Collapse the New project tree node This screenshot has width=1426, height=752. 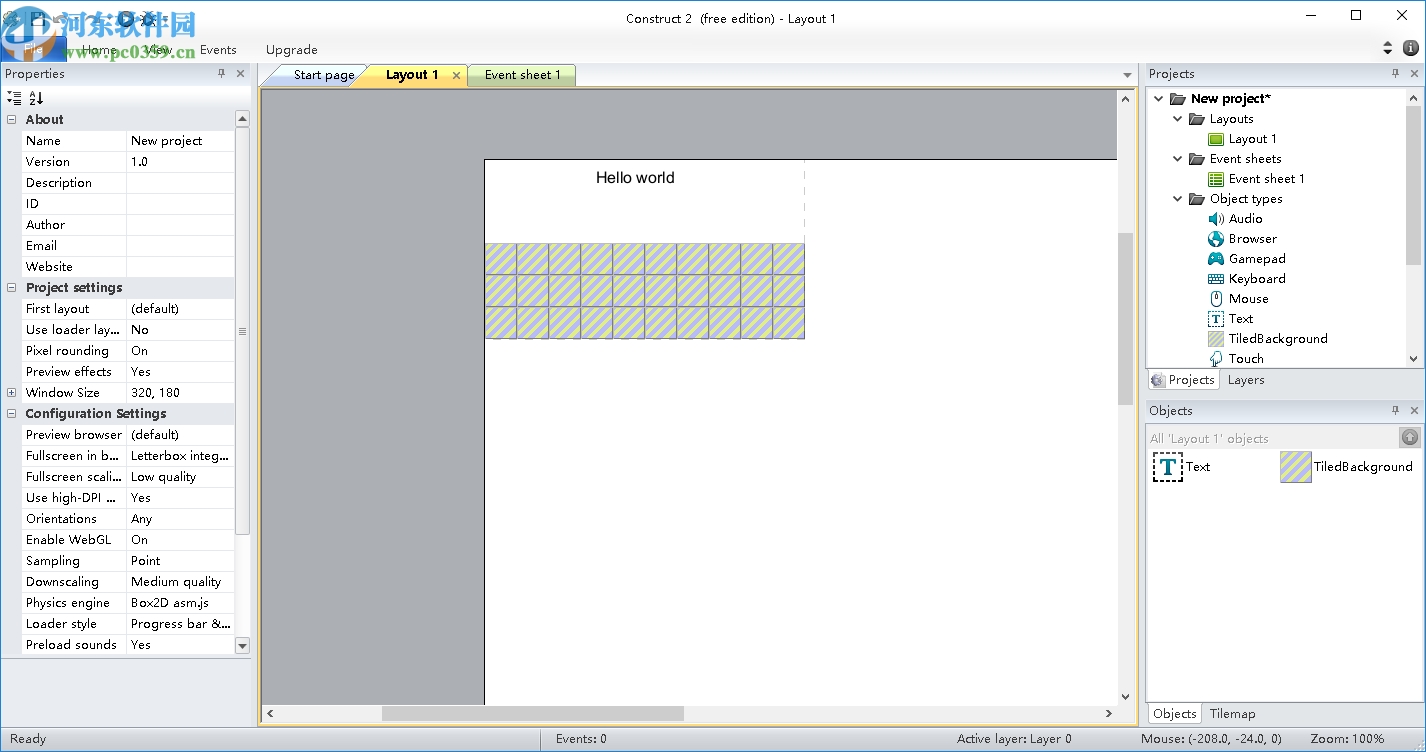[1159, 99]
